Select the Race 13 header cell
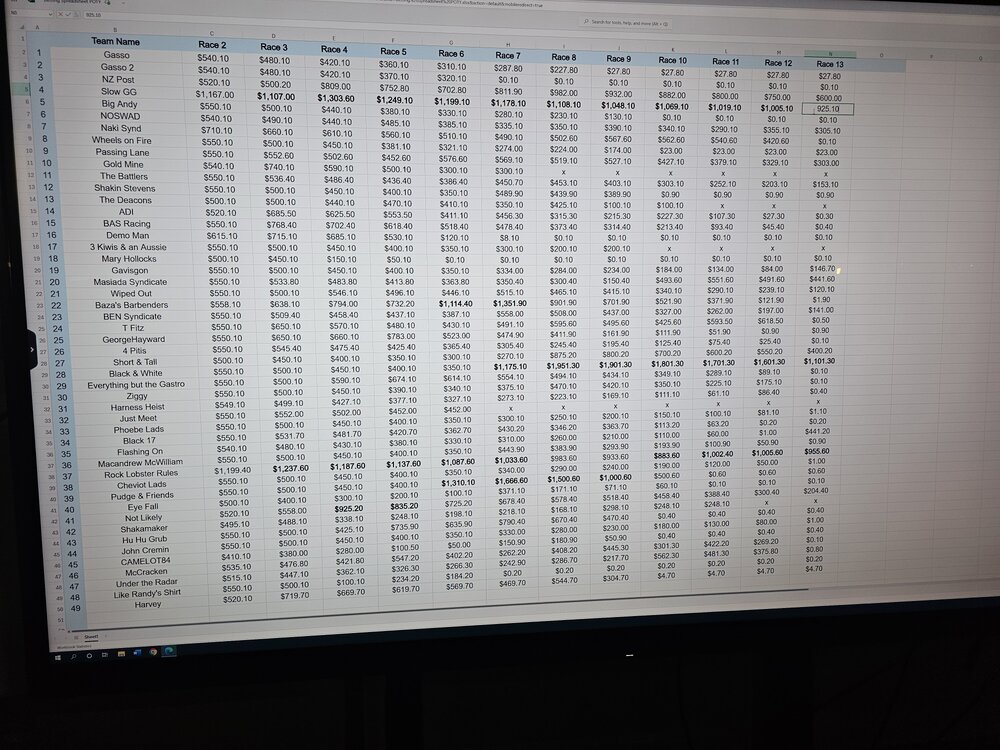The height and width of the screenshot is (750, 1000). [x=829, y=63]
